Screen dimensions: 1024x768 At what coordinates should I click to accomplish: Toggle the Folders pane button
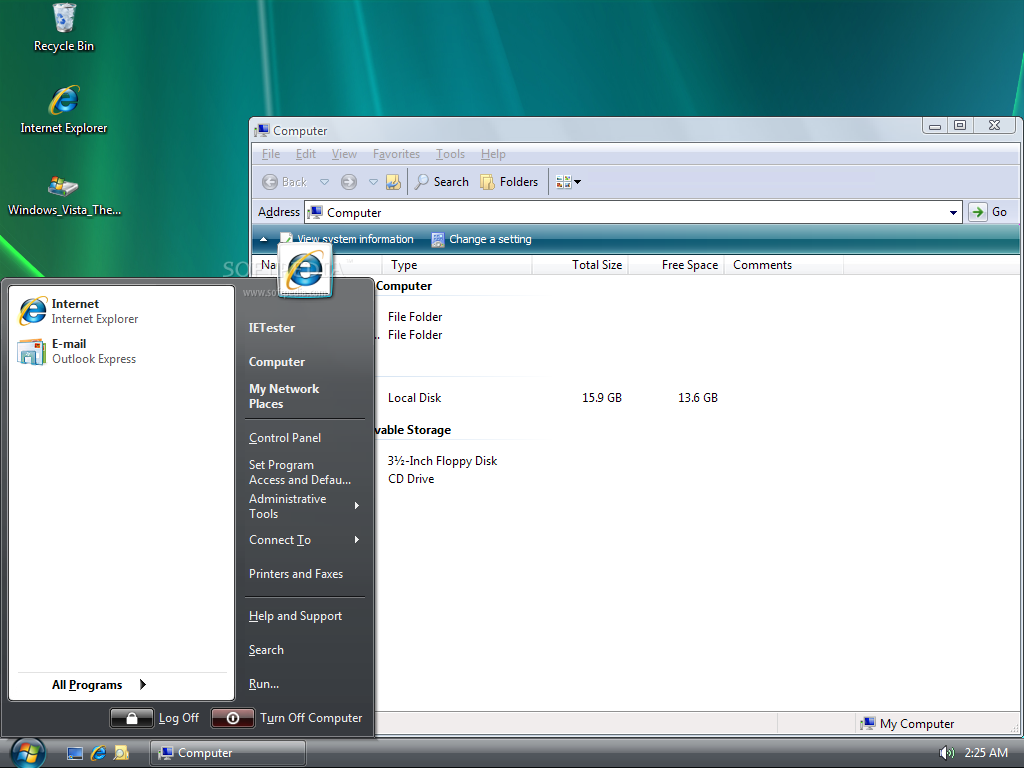[x=509, y=182]
